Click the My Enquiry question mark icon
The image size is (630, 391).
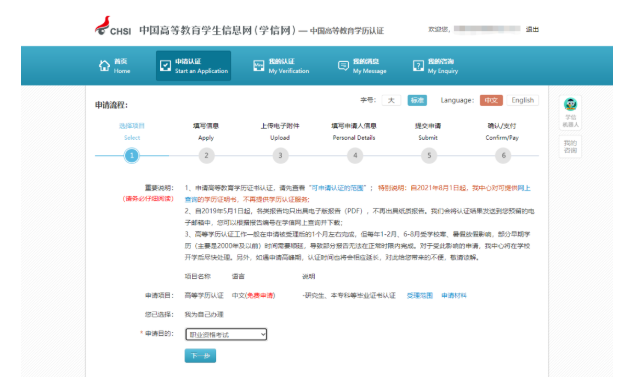pos(418,66)
